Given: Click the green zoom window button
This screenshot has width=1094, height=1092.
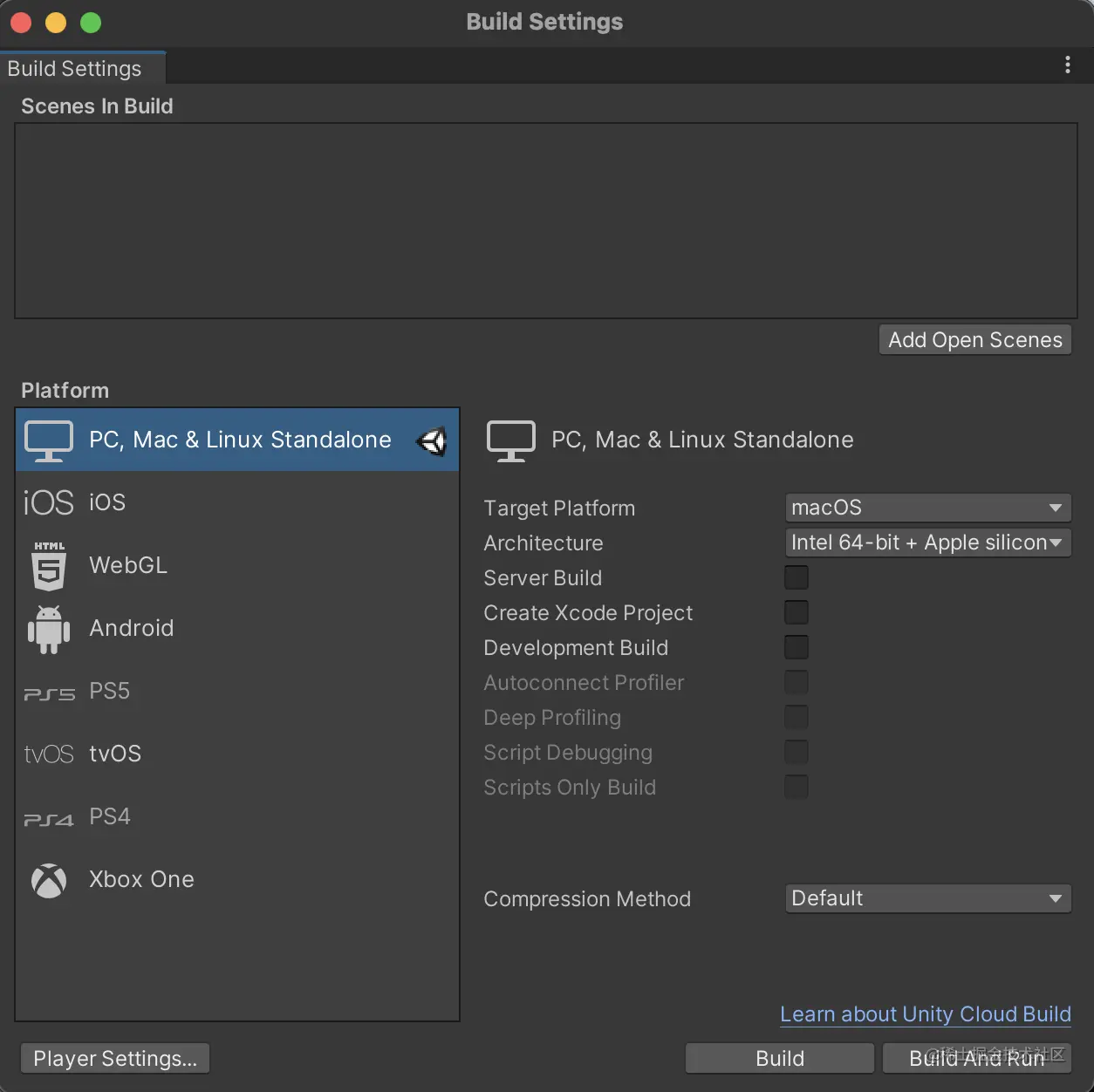Looking at the screenshot, I should (x=91, y=23).
